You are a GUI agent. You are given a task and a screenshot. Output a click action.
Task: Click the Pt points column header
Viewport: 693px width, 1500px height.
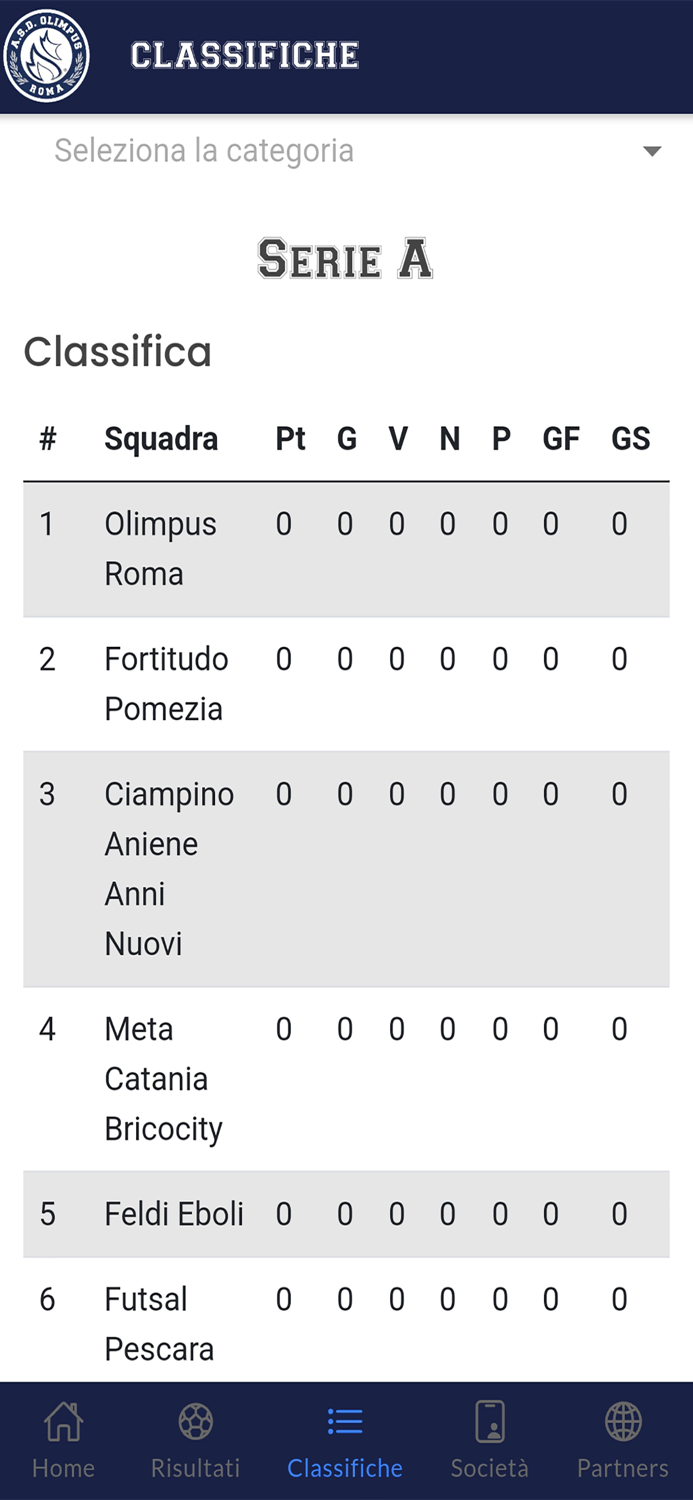click(290, 439)
